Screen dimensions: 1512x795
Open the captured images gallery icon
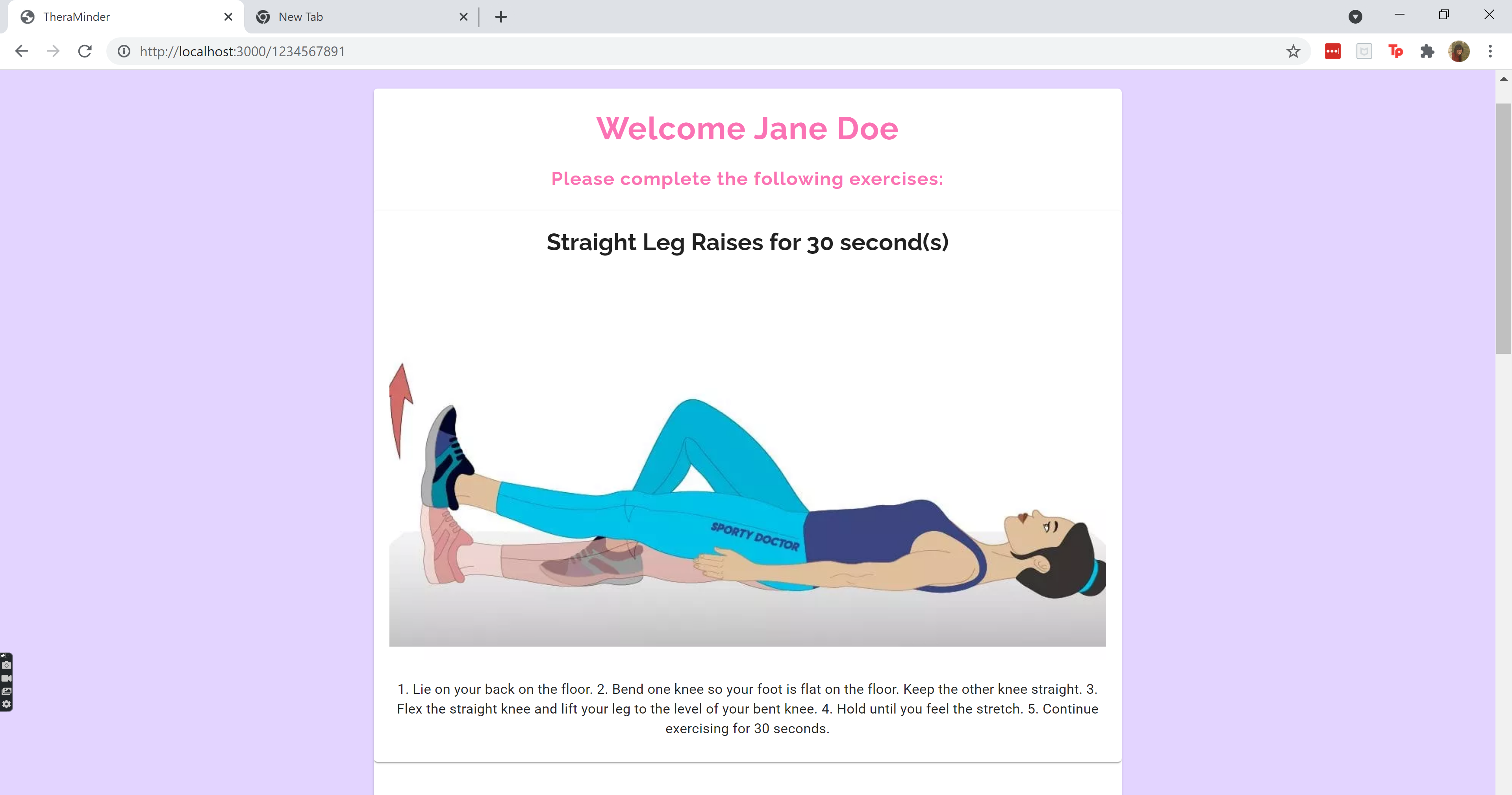point(6,691)
